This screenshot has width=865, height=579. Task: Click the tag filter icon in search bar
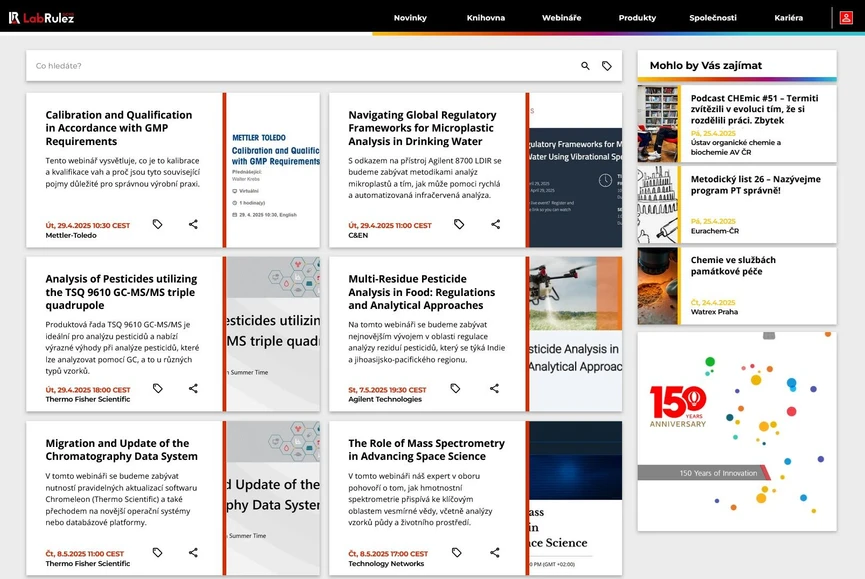pos(607,66)
